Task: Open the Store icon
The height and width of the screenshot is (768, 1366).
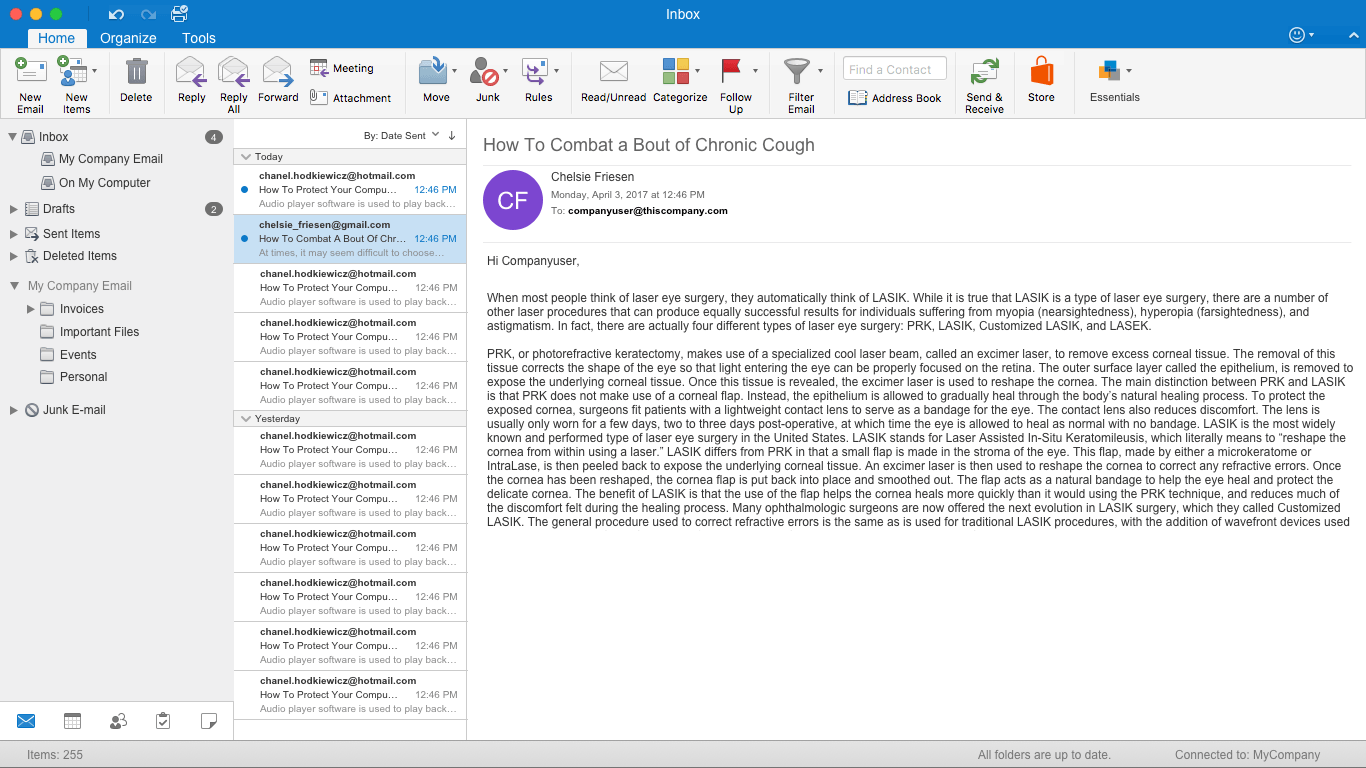Action: coord(1041,73)
